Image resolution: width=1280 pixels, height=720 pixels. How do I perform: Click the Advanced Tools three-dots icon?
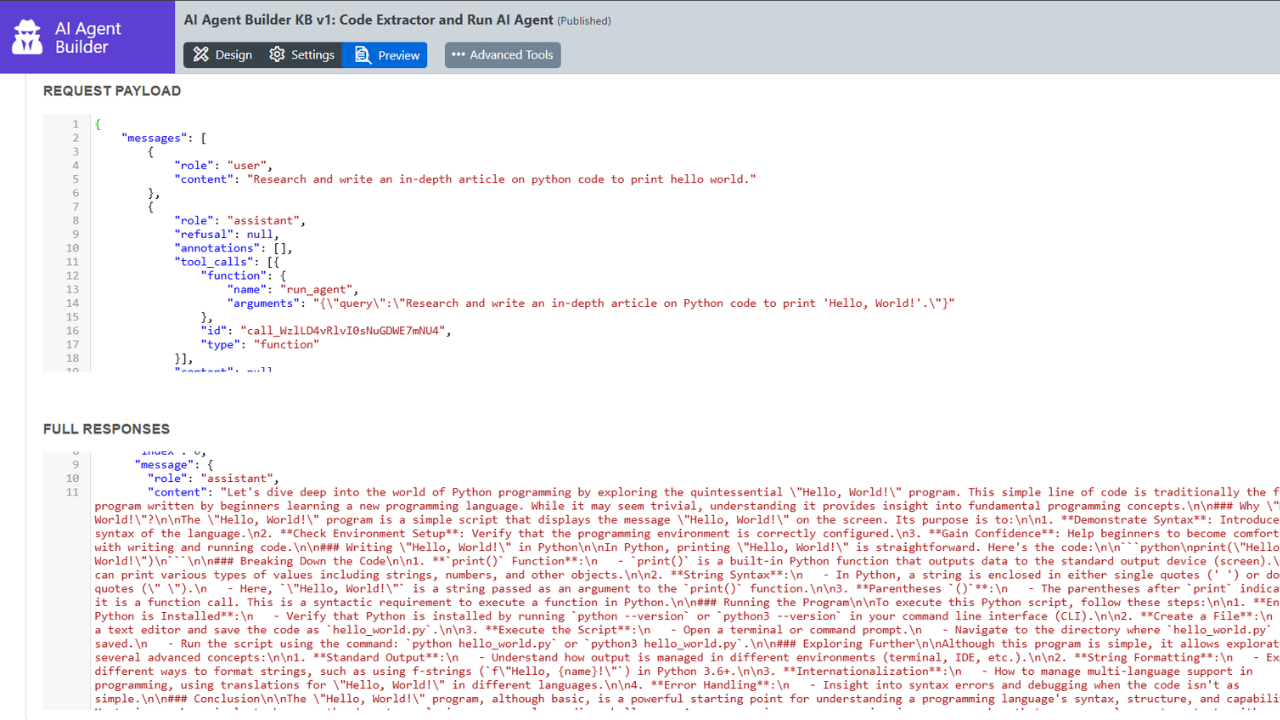click(x=458, y=55)
